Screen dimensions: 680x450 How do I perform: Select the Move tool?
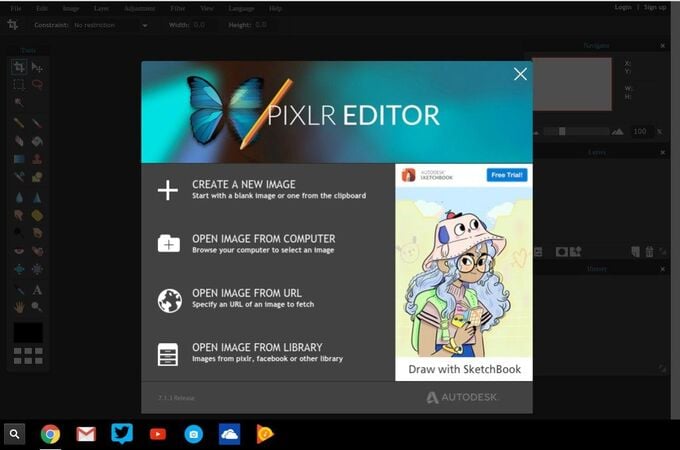point(37,67)
